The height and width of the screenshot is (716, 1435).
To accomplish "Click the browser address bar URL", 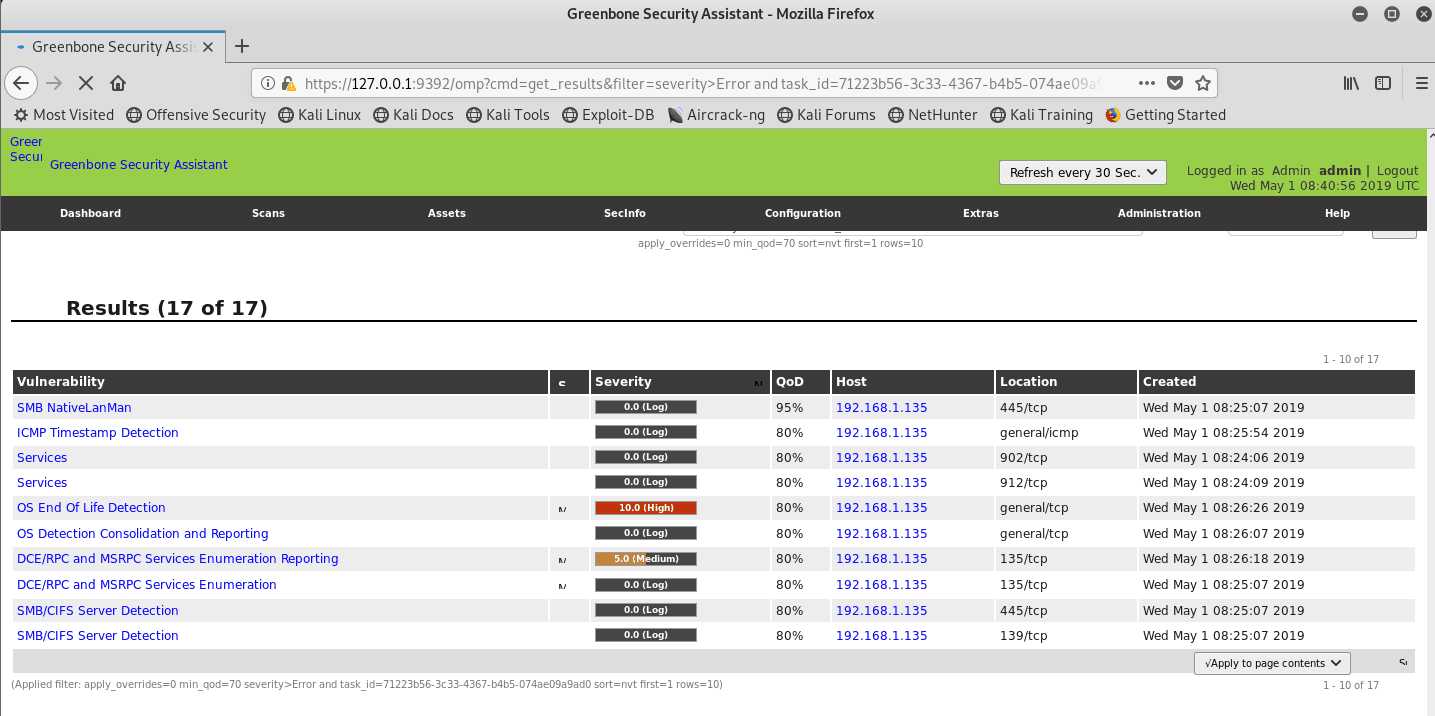I will click(x=705, y=84).
